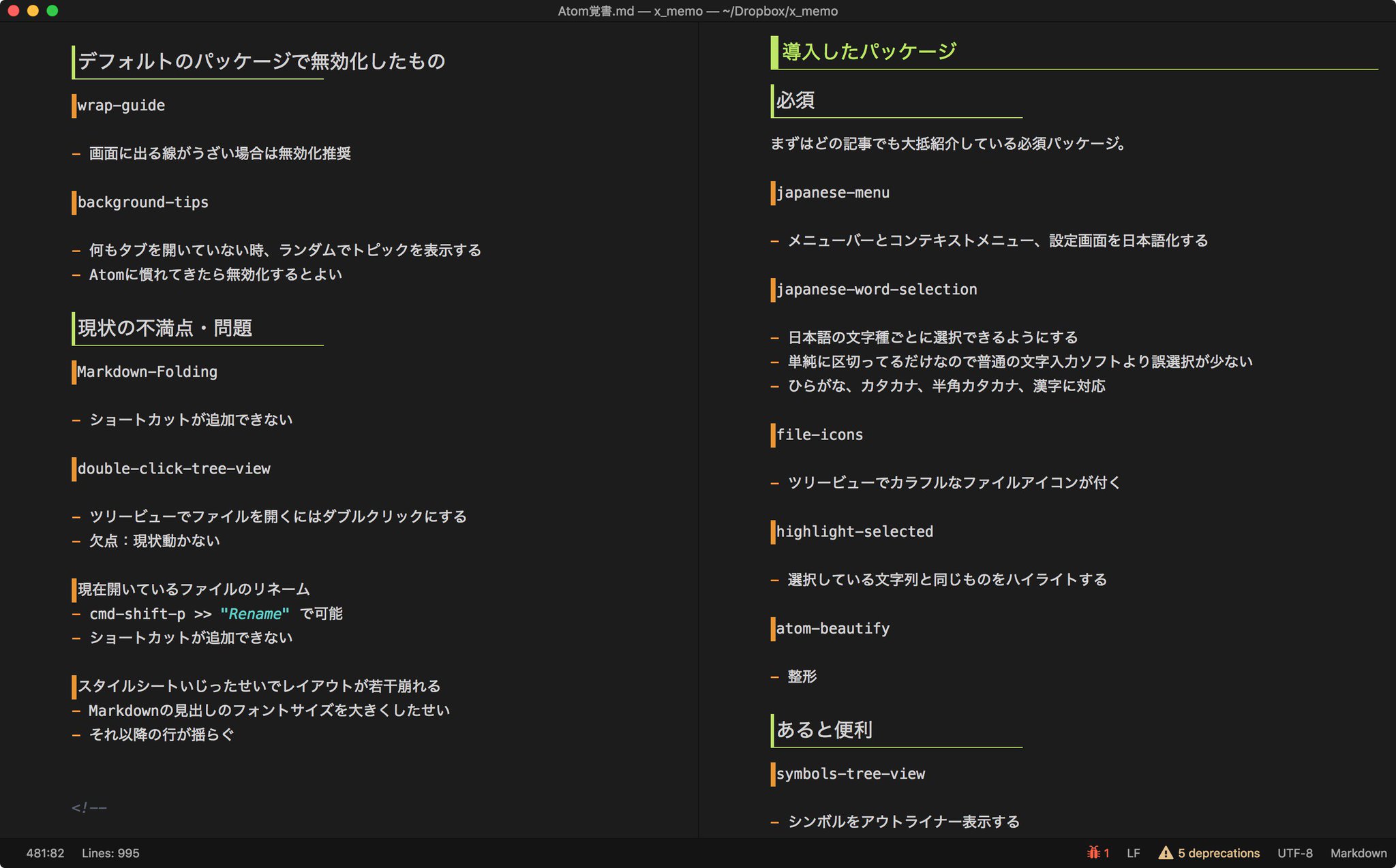Click the 481:82 cursor position indicator

(x=45, y=853)
